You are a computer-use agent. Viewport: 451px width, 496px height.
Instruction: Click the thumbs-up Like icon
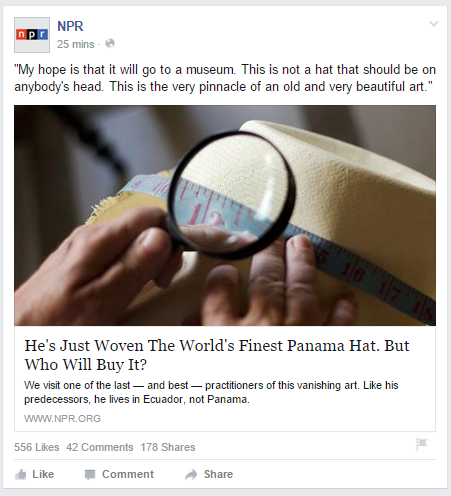click(21, 474)
